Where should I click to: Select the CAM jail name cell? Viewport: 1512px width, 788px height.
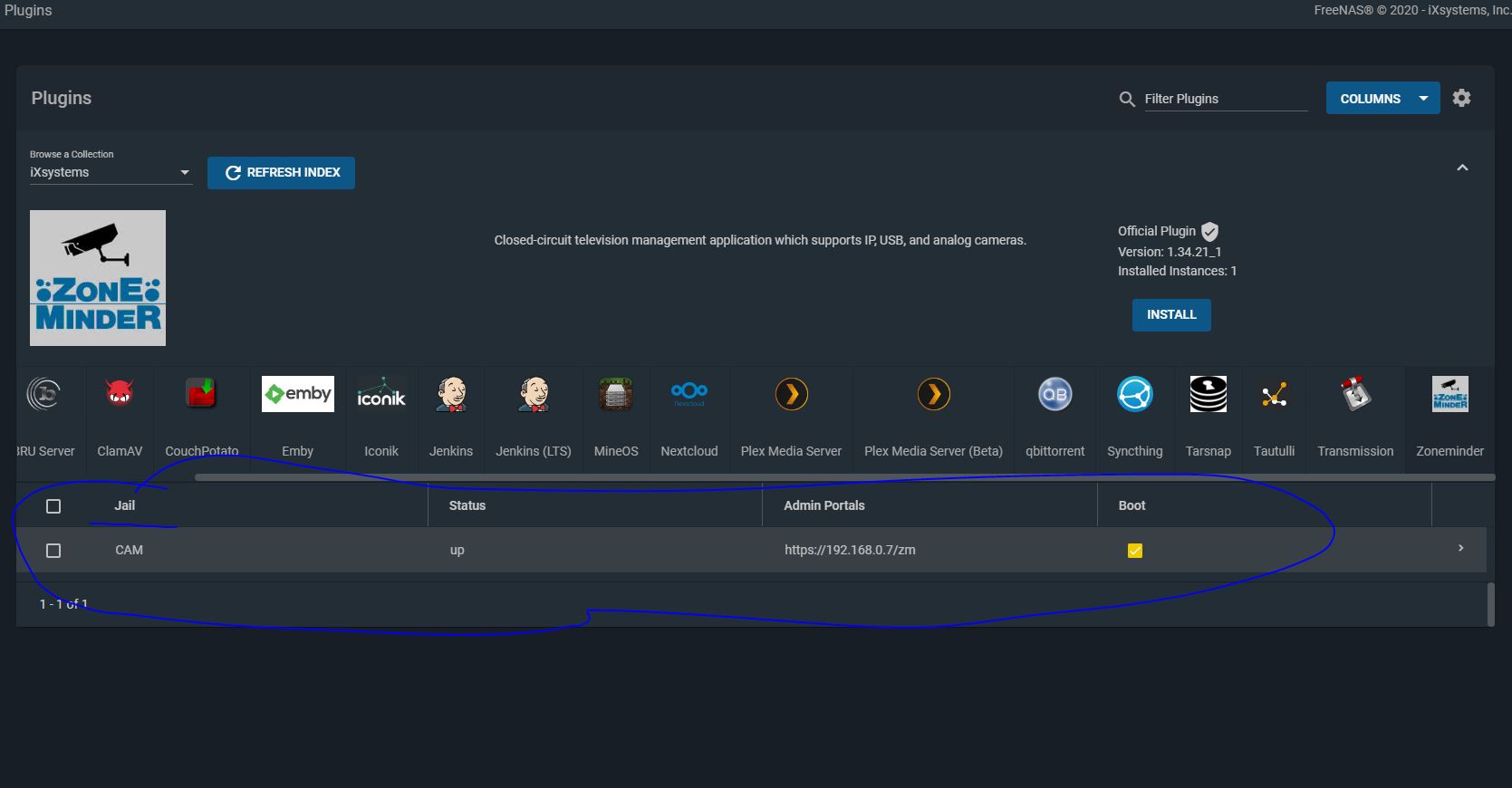point(129,550)
